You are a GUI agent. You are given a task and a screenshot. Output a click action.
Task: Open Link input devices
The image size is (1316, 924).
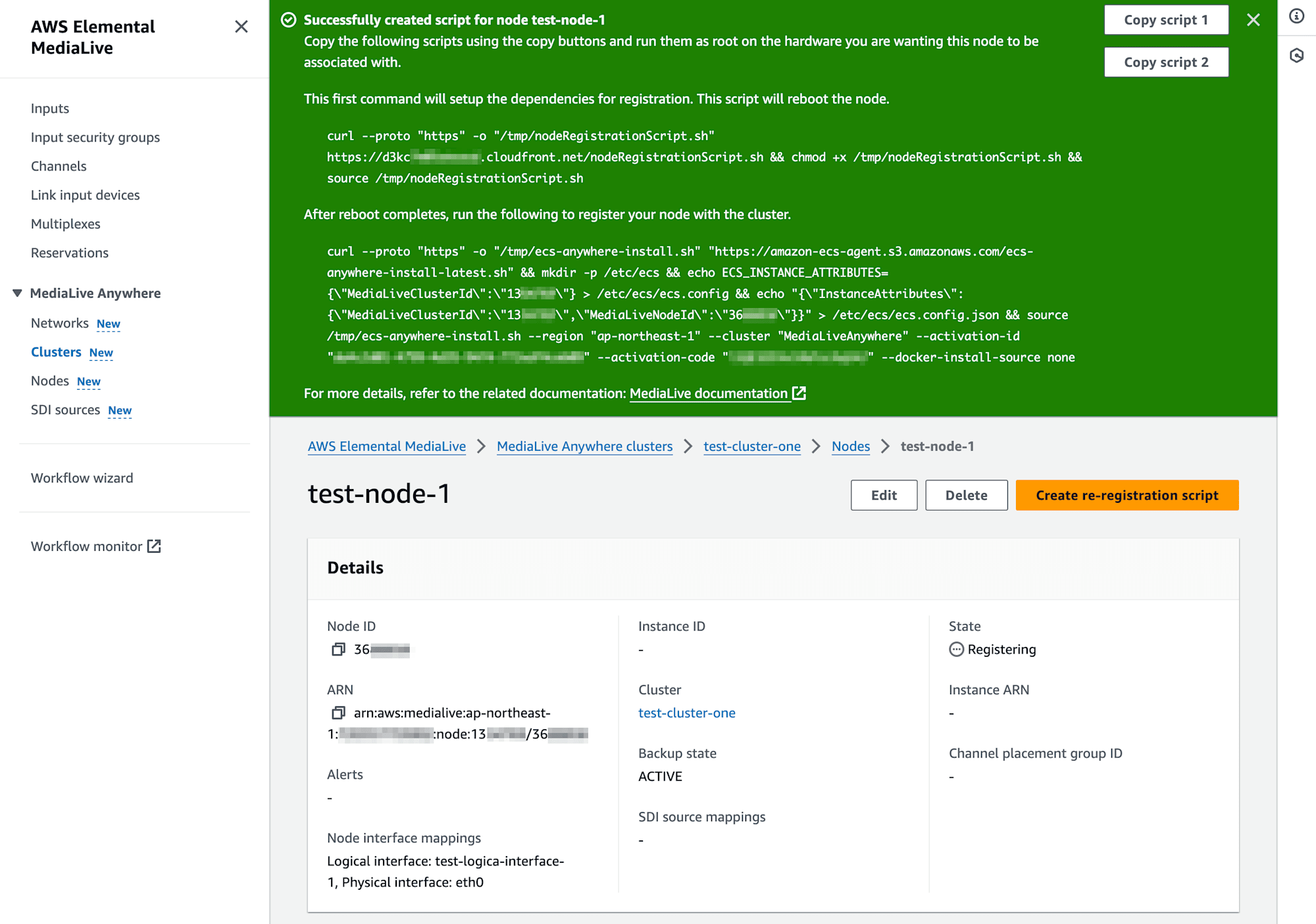click(x=86, y=195)
